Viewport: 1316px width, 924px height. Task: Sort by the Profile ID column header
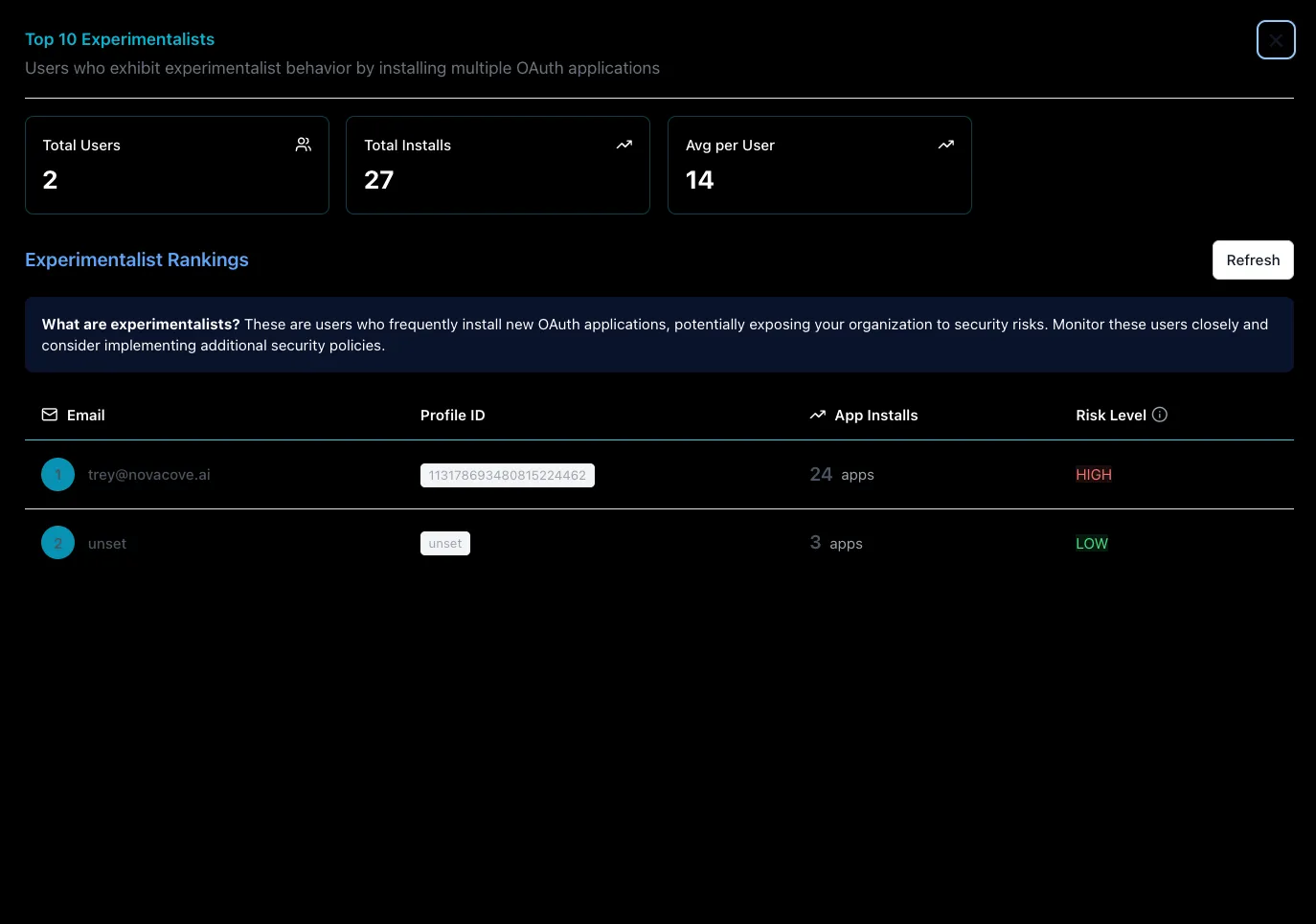click(452, 416)
